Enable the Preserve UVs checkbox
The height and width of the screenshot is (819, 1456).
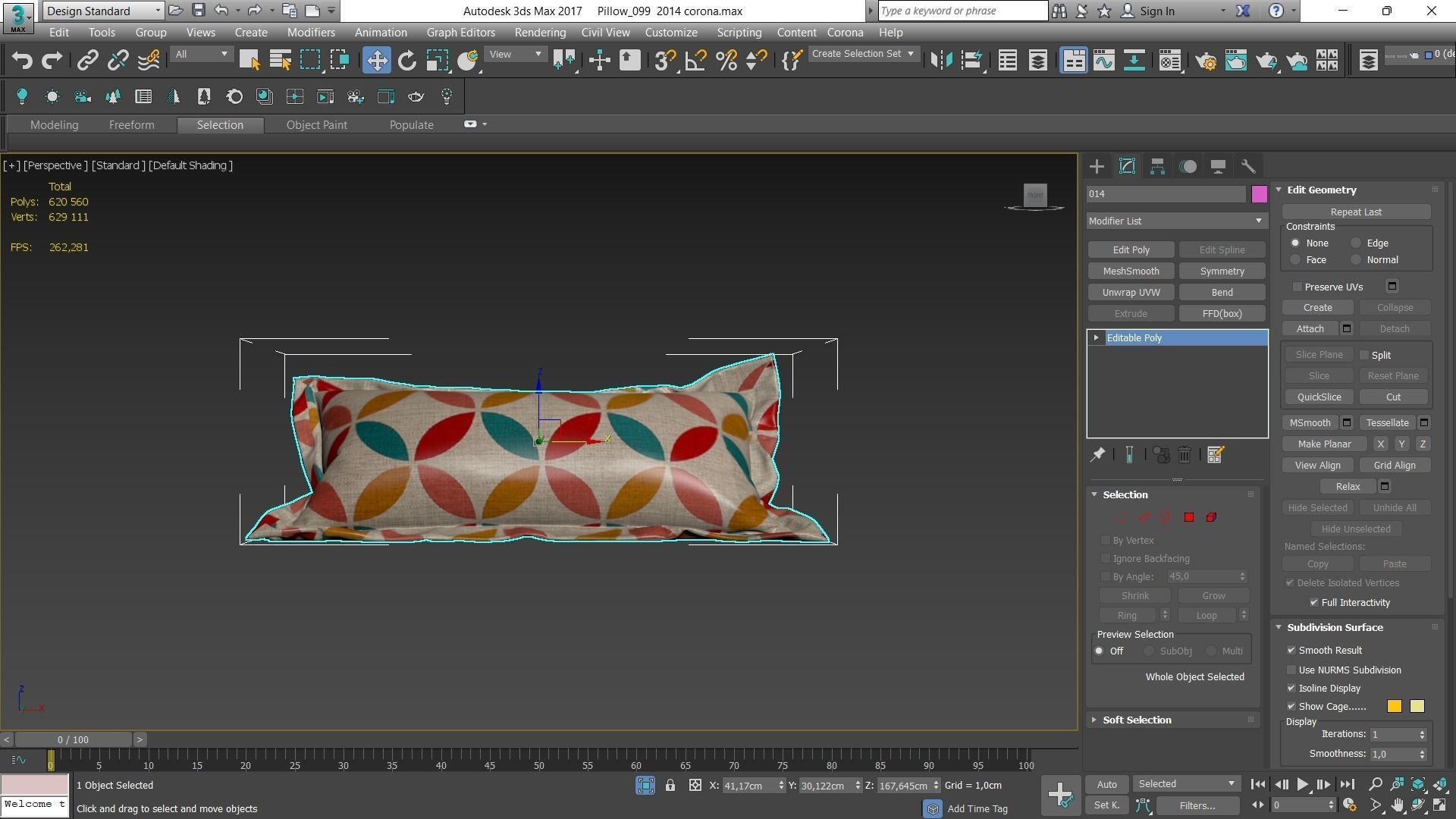pyautogui.click(x=1298, y=287)
